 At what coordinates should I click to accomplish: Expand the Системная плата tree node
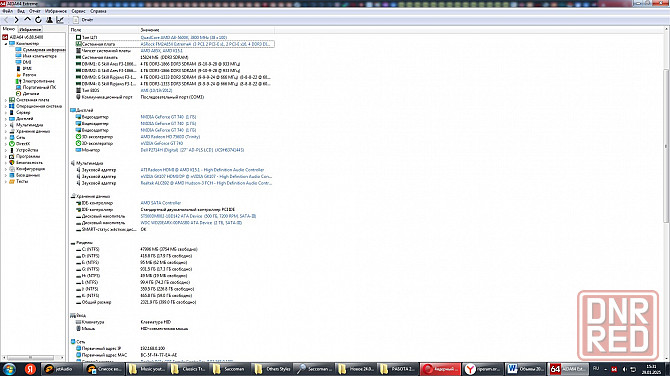tap(6, 100)
